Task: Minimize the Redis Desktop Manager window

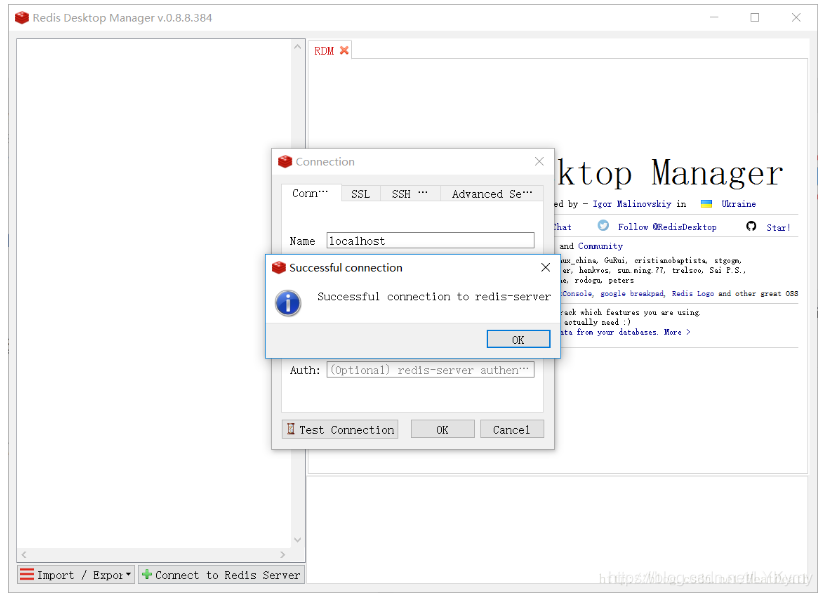Action: click(x=714, y=17)
